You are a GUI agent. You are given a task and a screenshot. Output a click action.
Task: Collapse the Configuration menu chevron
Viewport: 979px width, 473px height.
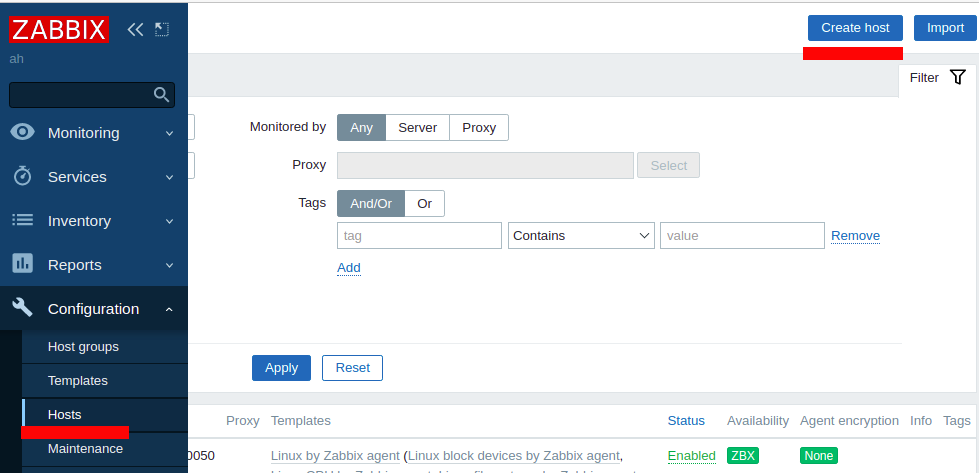tap(169, 309)
